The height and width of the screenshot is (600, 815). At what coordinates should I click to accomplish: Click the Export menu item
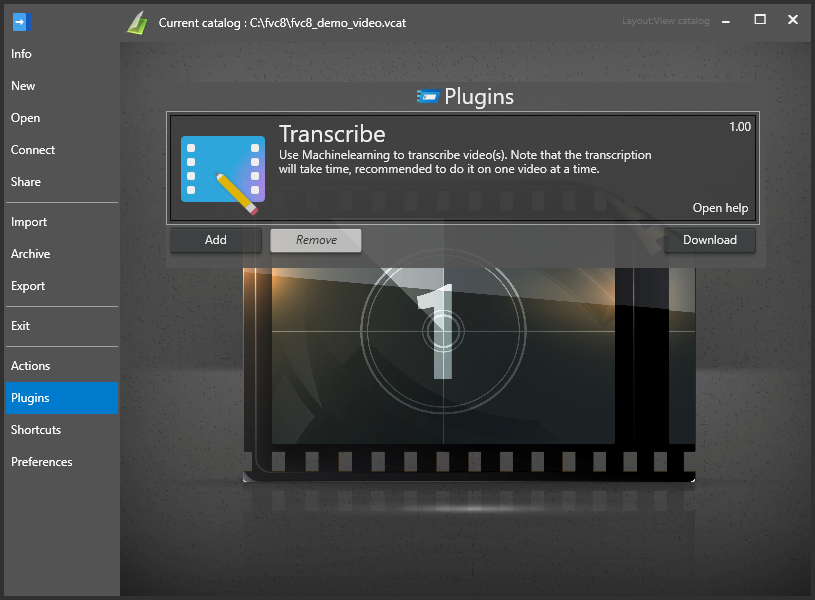(28, 286)
